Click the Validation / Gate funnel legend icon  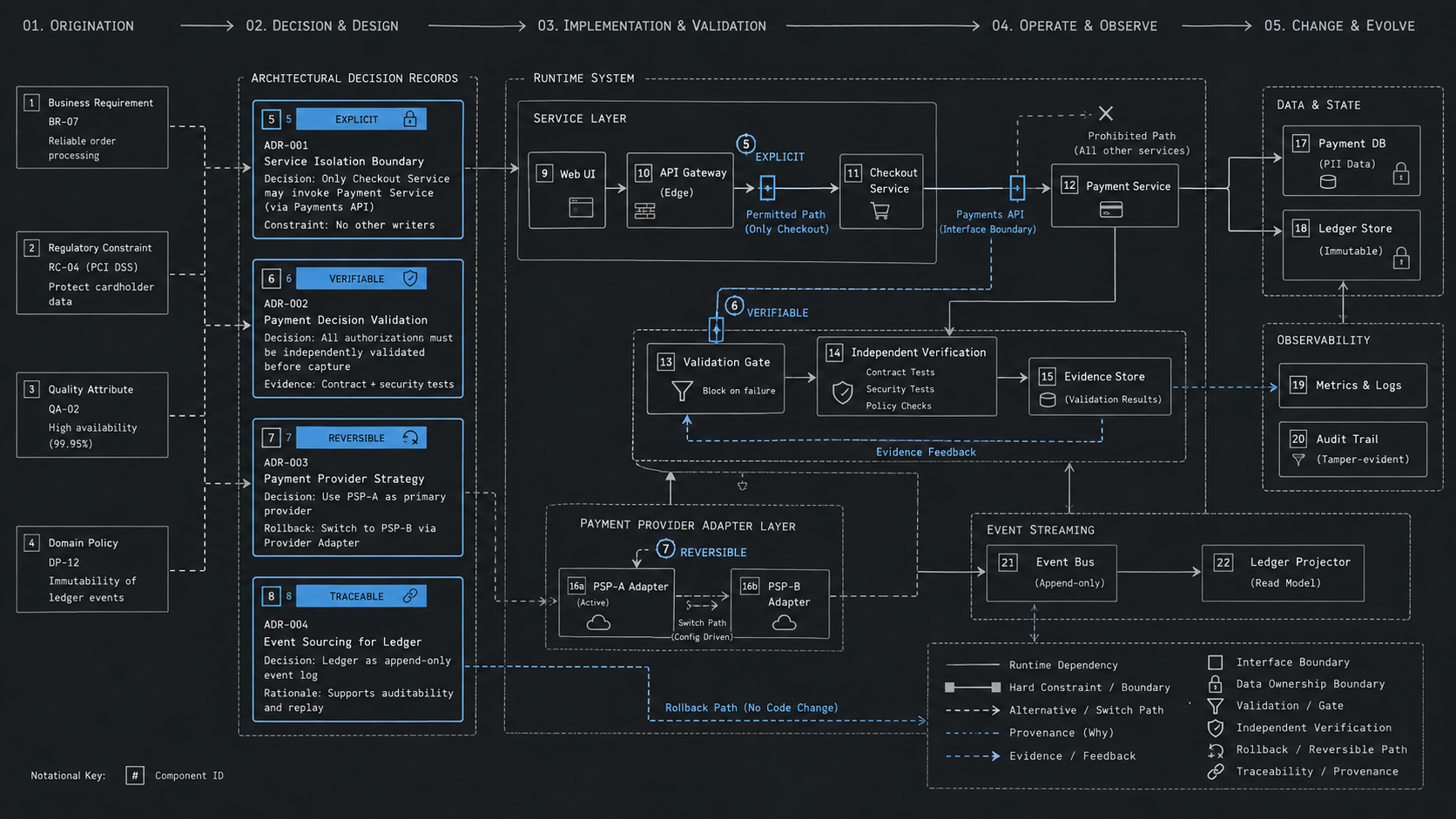1216,706
